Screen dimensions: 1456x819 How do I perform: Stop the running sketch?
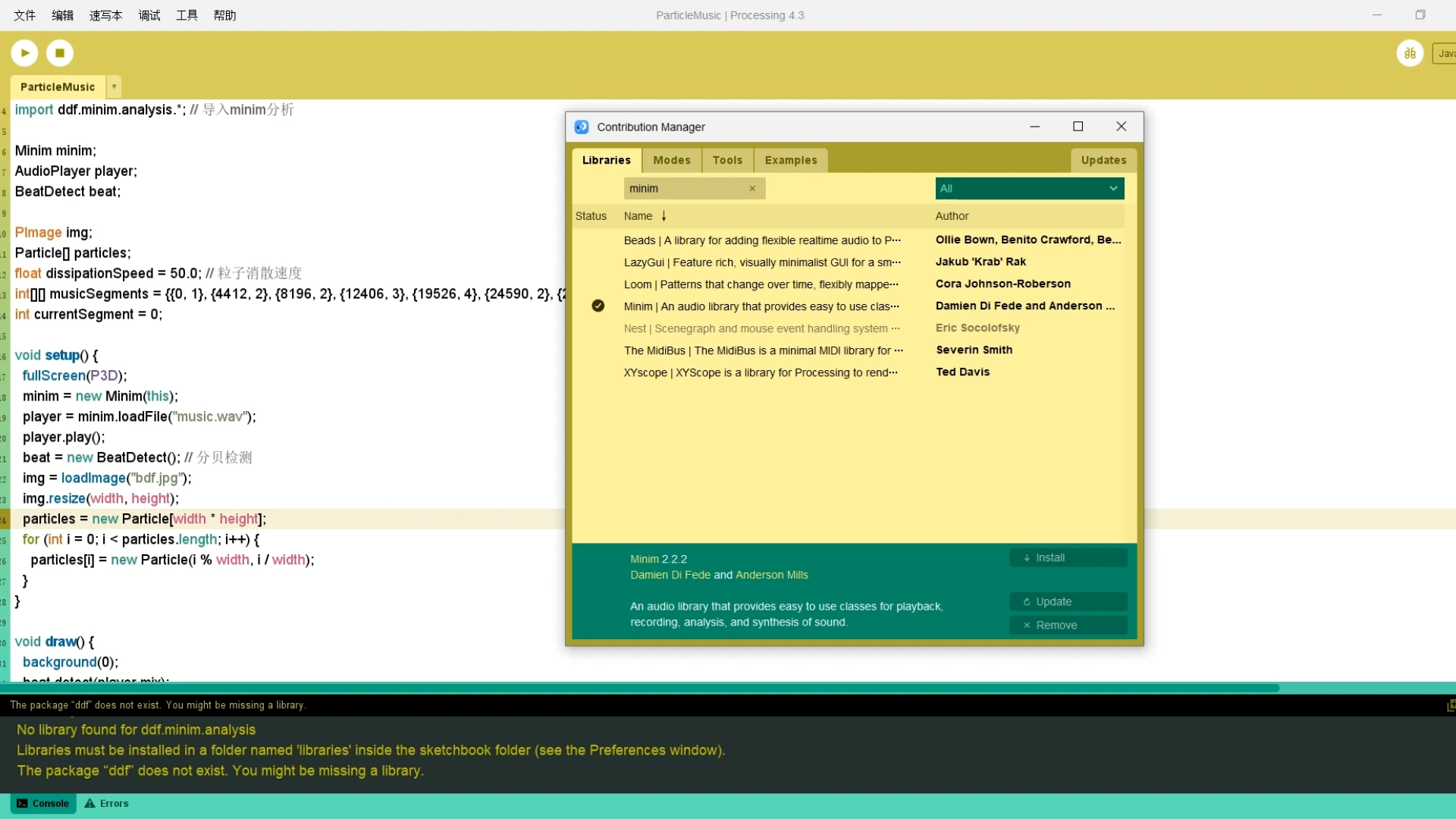[60, 53]
